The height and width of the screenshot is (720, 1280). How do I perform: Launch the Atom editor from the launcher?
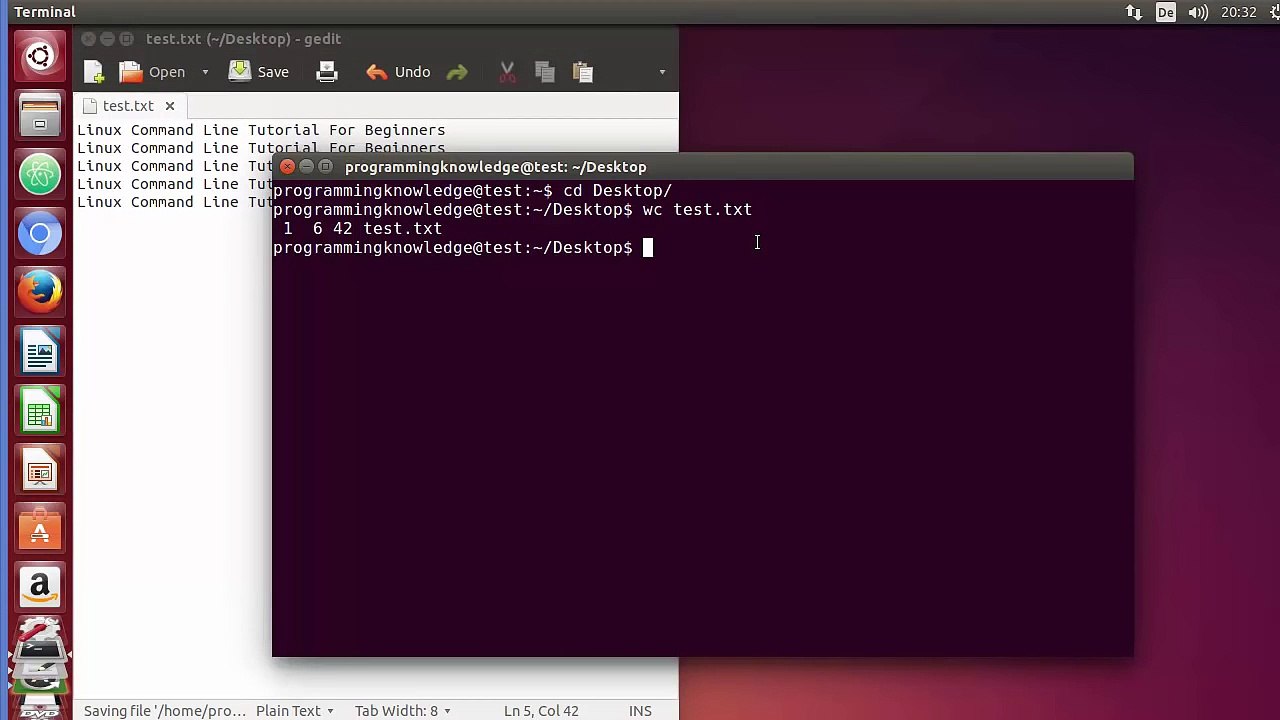[x=40, y=174]
